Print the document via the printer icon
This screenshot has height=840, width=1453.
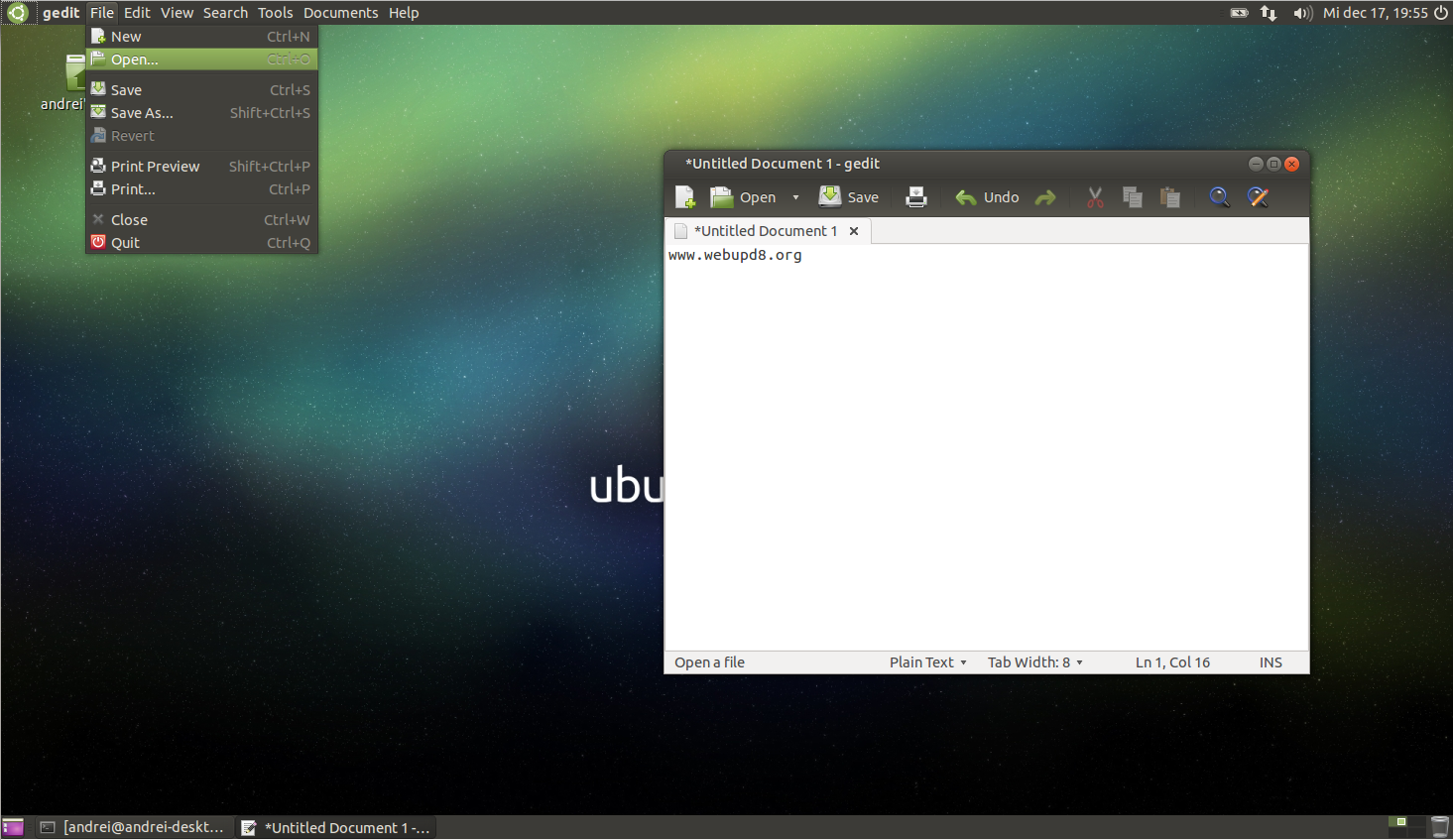(x=914, y=196)
